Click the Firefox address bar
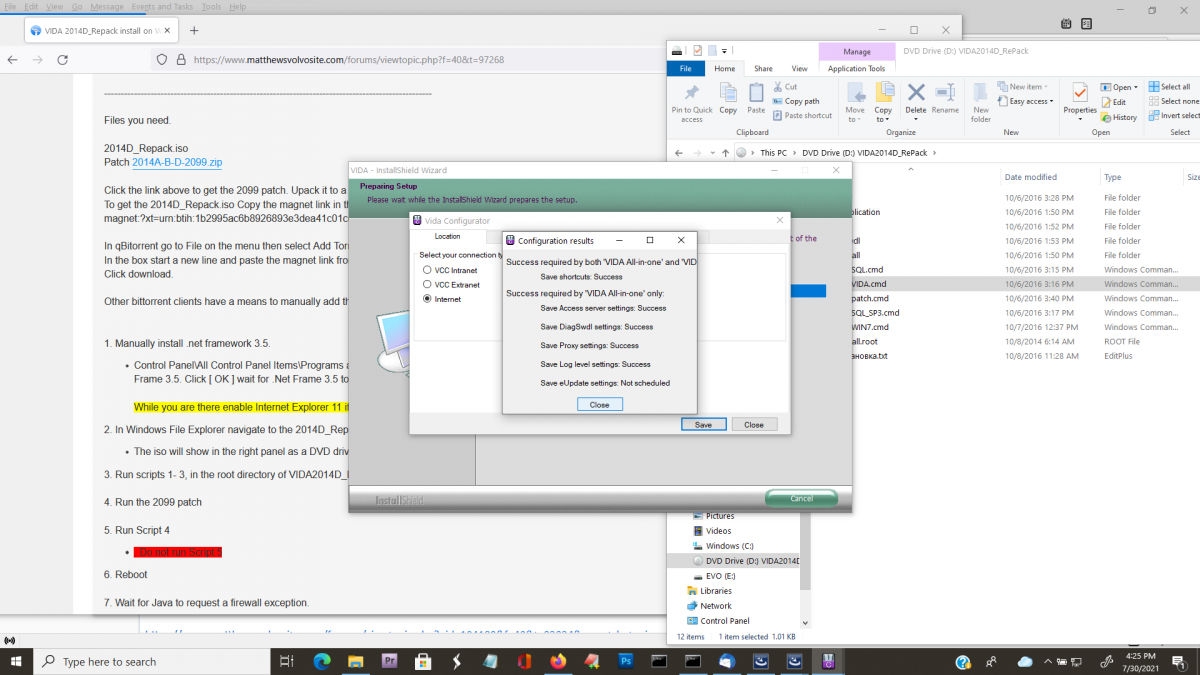This screenshot has height=675, width=1200. tap(350, 59)
